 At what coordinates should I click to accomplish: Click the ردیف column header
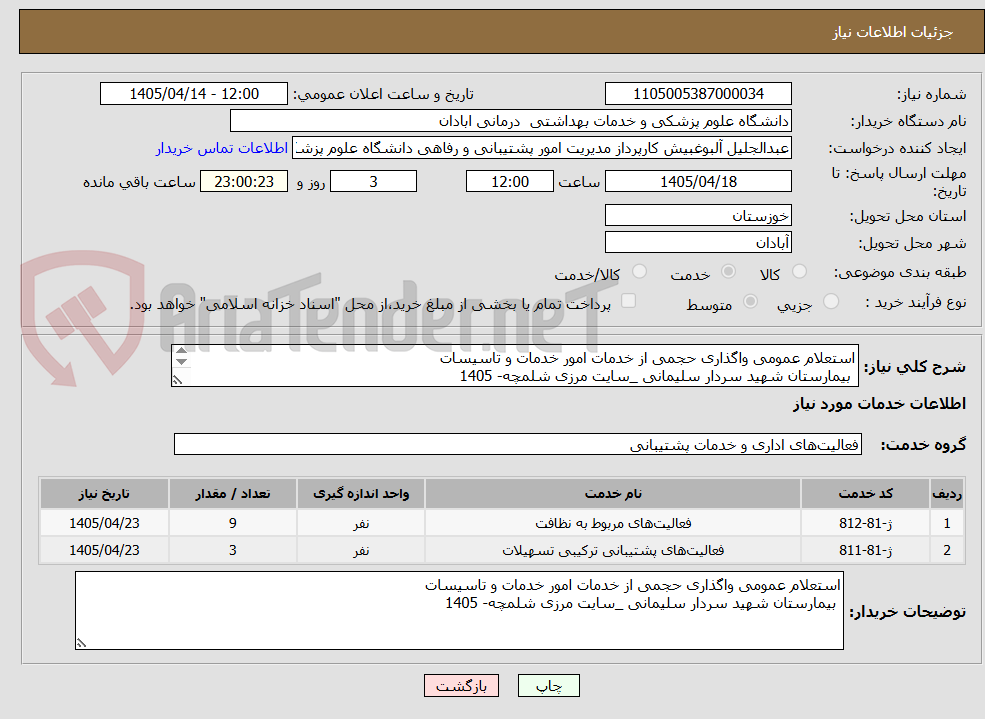tap(947, 494)
